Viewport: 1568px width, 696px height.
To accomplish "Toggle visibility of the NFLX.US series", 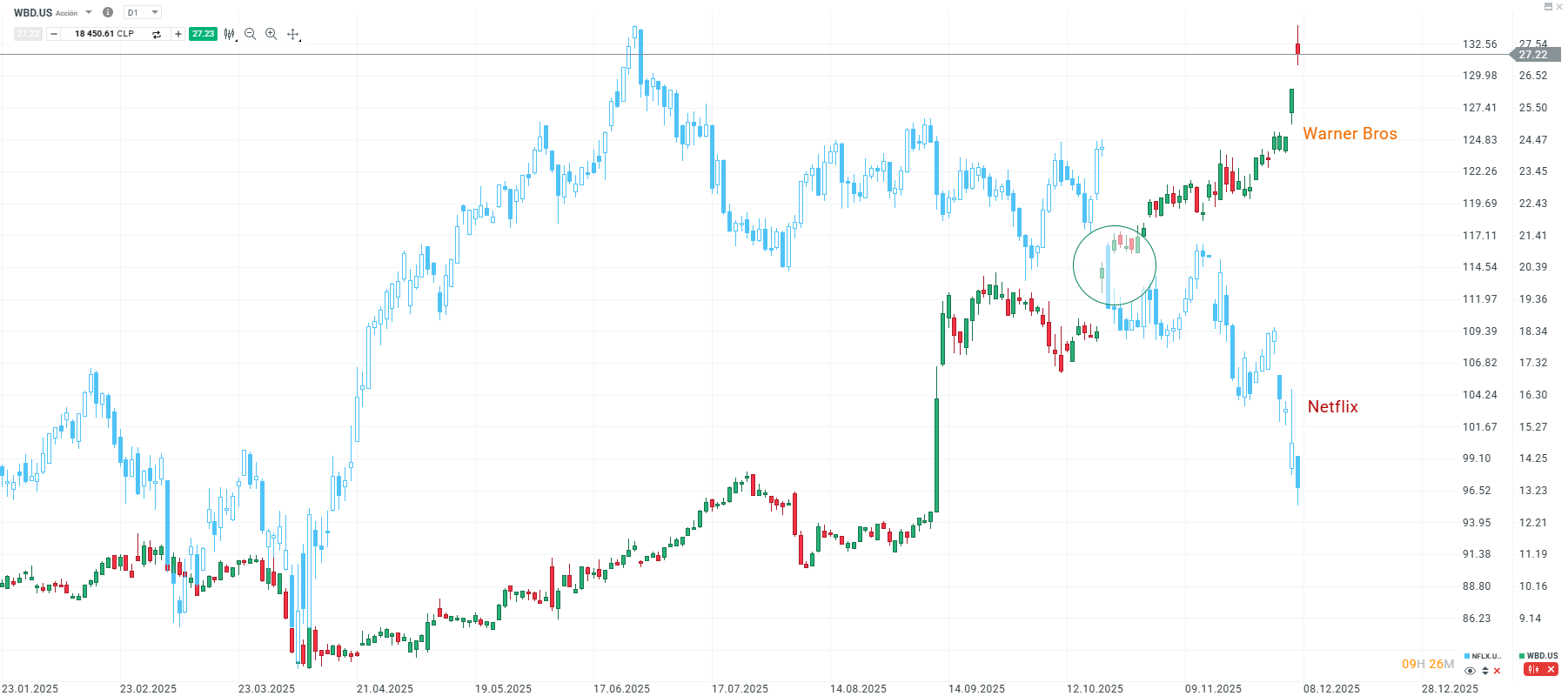I will [x=1470, y=671].
